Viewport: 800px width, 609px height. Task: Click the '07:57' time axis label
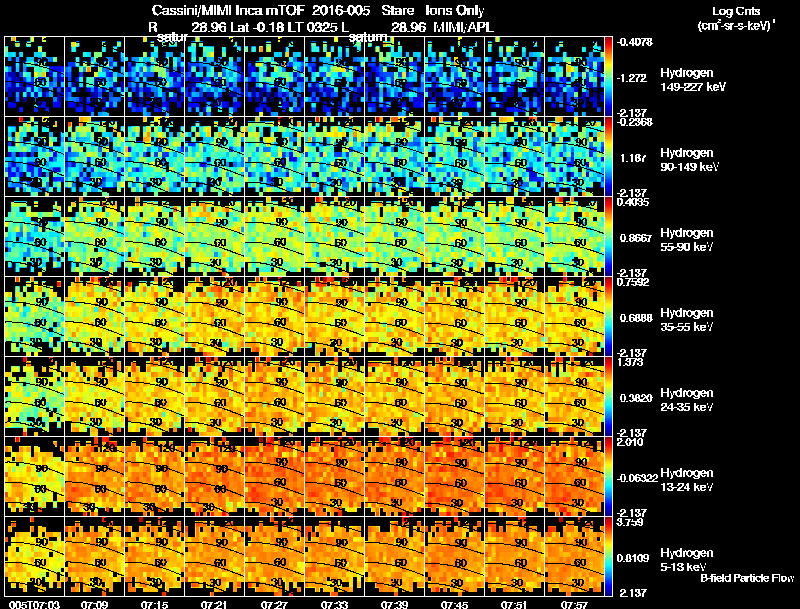(x=574, y=605)
